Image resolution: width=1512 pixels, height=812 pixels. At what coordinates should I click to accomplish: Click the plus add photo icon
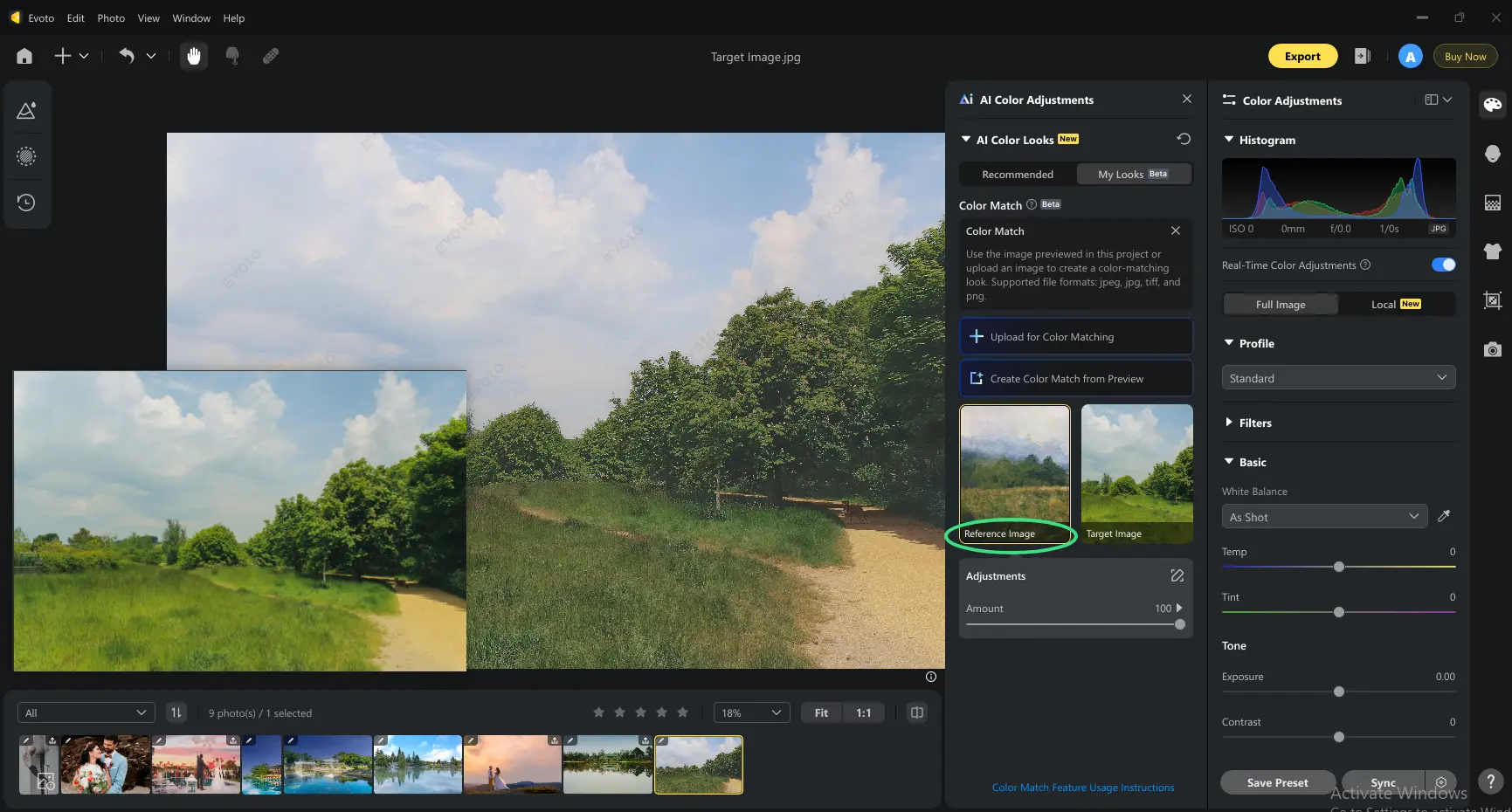tap(63, 56)
